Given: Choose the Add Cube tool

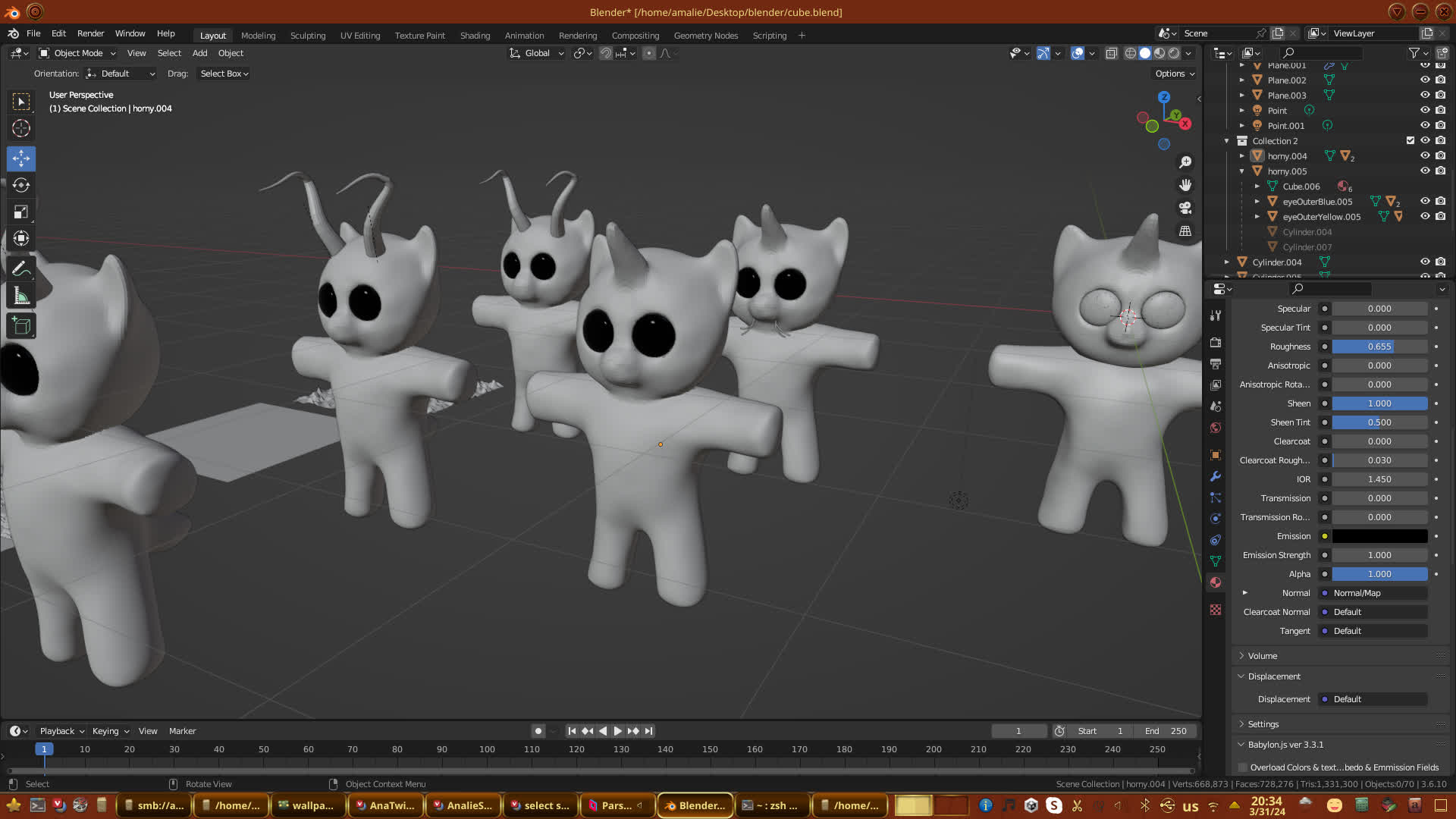Looking at the screenshot, I should coord(21,326).
